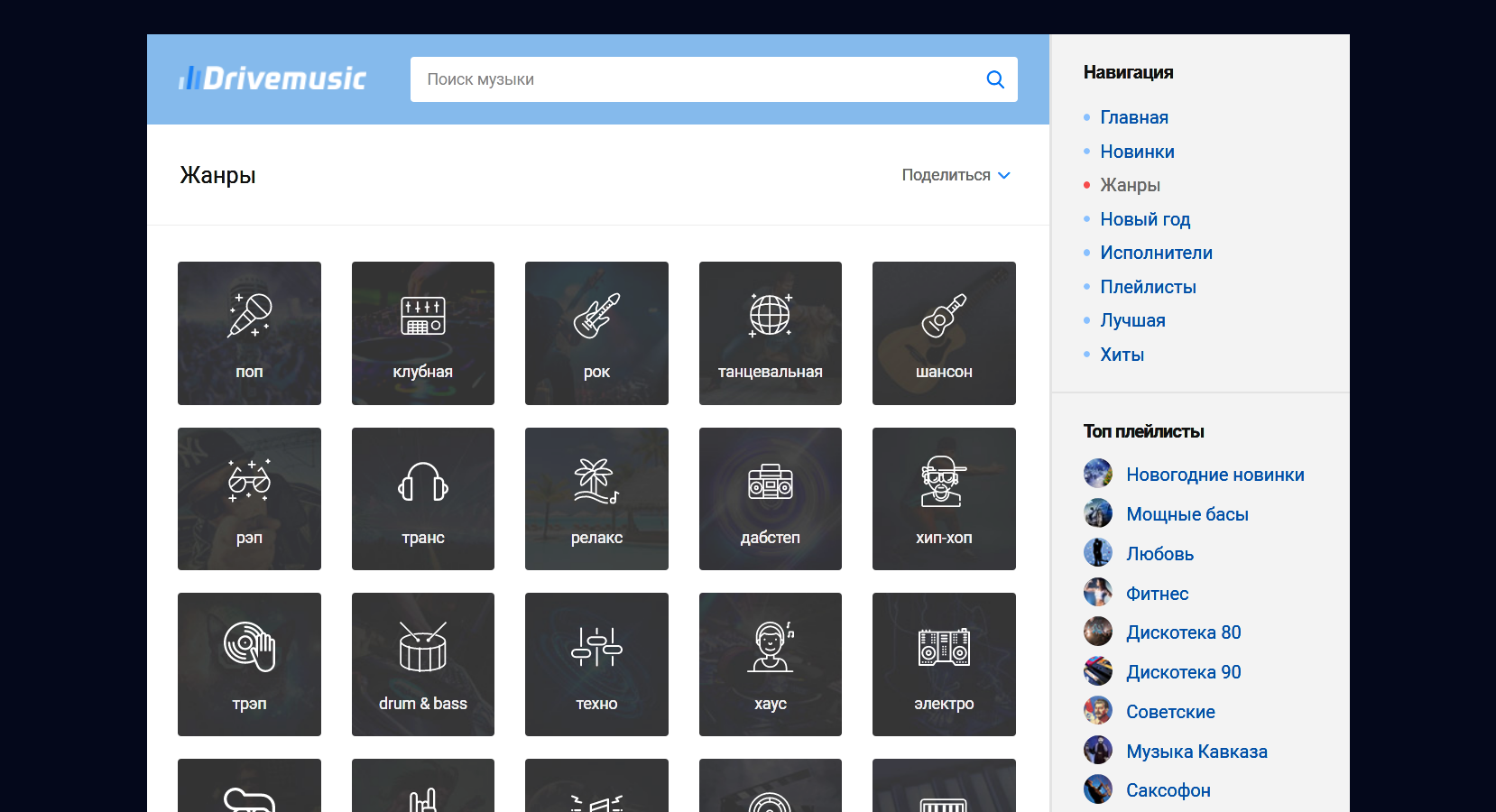Open Новинки in navigation
The height and width of the screenshot is (812, 1496).
coord(1137,152)
